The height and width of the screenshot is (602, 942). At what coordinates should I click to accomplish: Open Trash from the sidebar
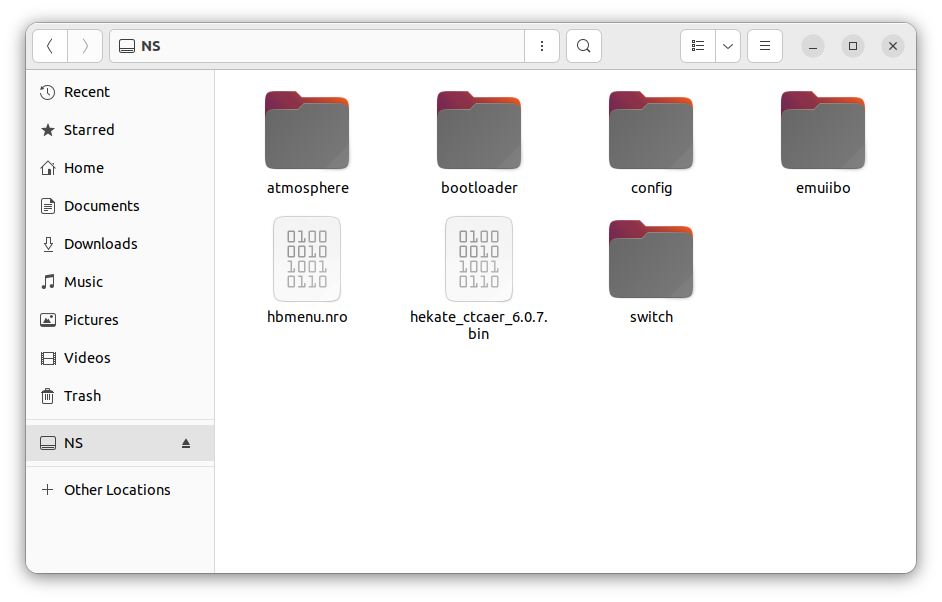(x=82, y=395)
